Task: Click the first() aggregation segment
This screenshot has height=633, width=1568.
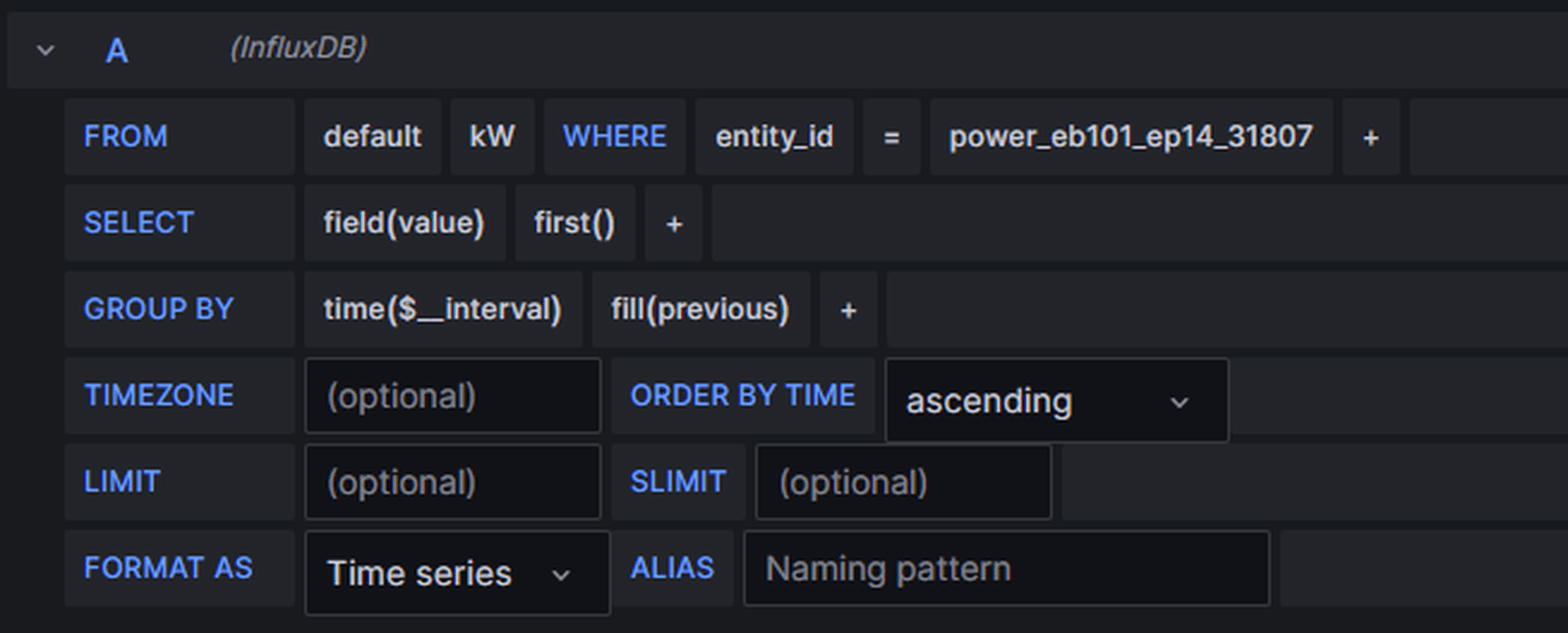Action: (x=574, y=223)
